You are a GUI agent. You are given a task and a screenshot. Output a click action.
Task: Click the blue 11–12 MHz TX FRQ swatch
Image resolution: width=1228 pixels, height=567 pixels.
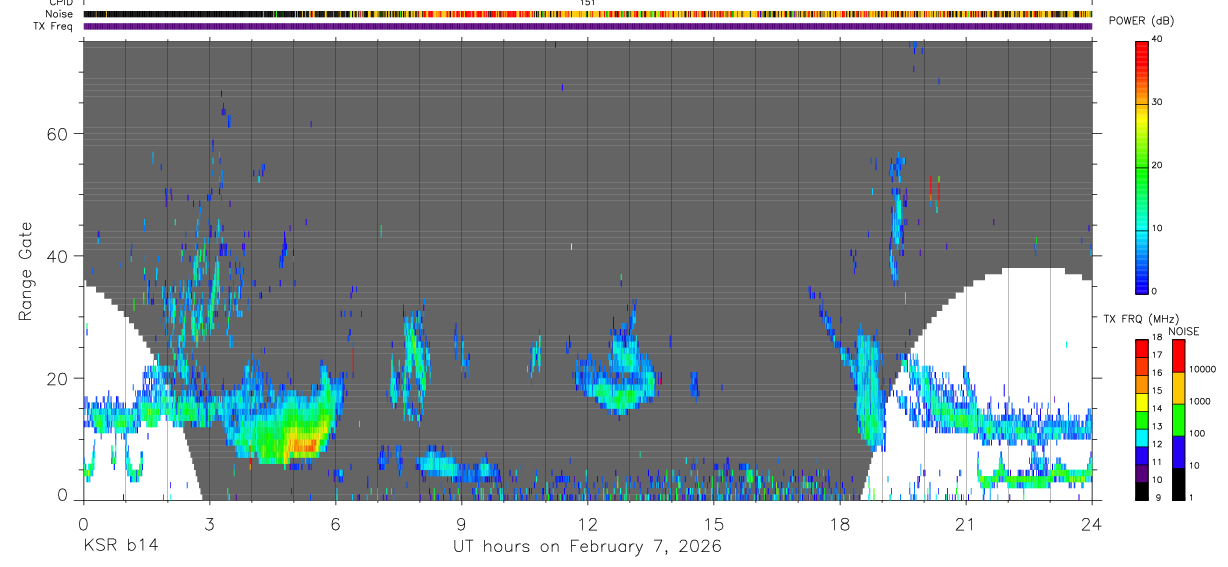point(1141,454)
